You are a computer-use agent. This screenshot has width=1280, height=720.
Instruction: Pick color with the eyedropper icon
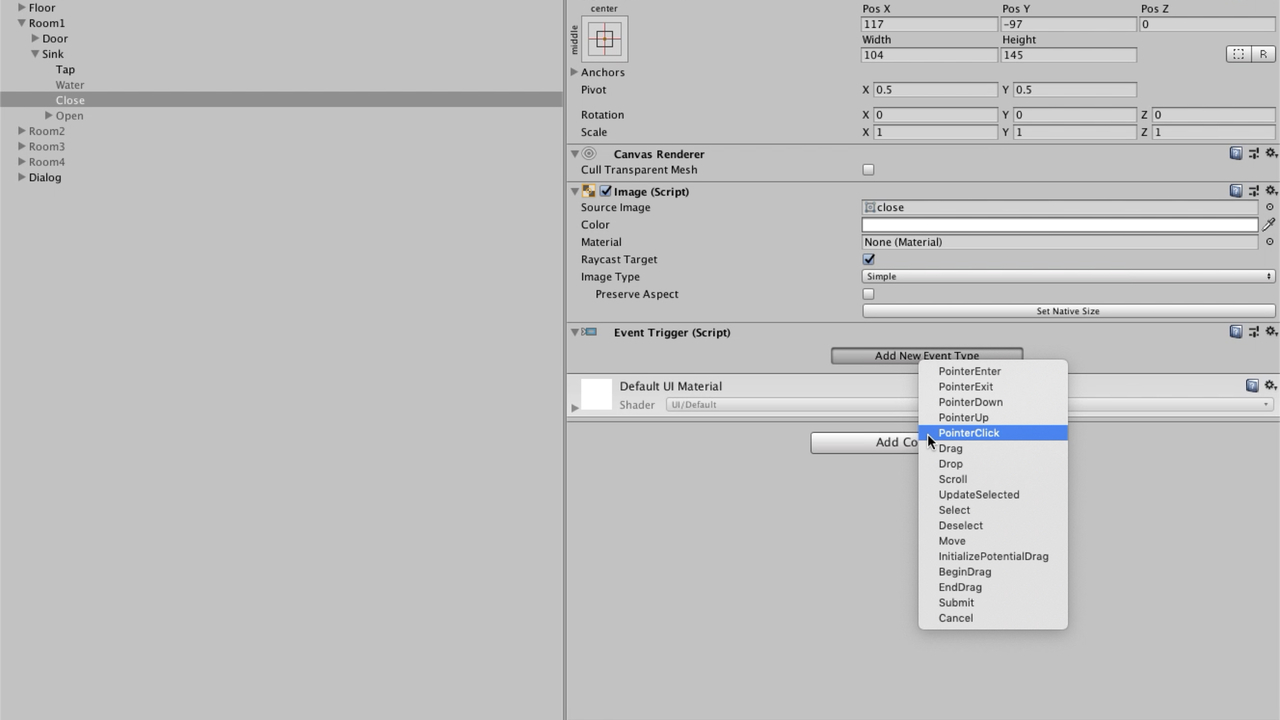1269,225
